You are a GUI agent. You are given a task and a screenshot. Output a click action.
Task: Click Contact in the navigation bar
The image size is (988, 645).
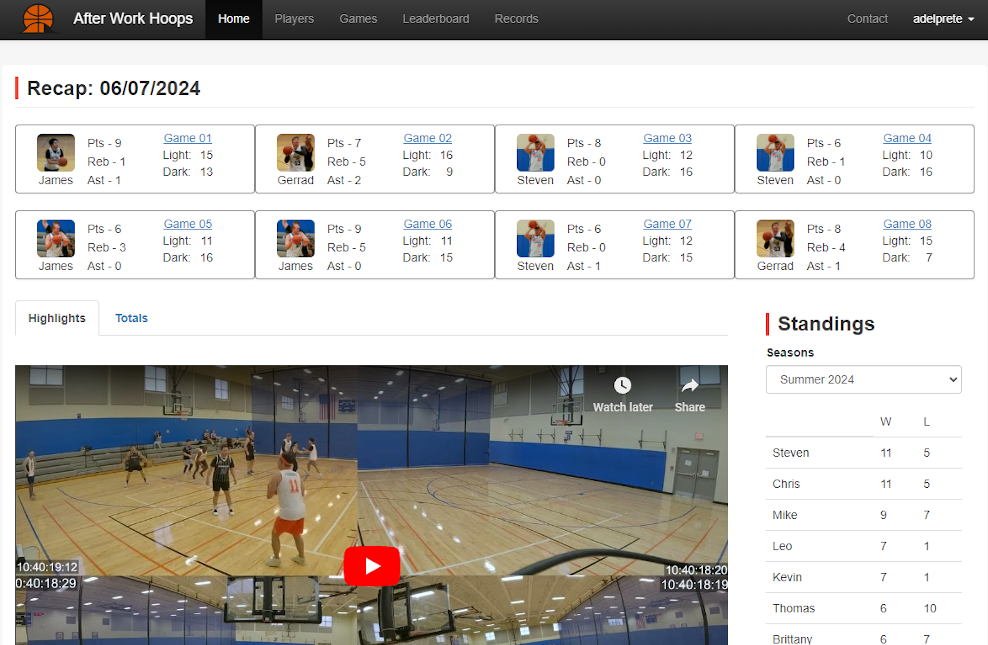(x=867, y=18)
